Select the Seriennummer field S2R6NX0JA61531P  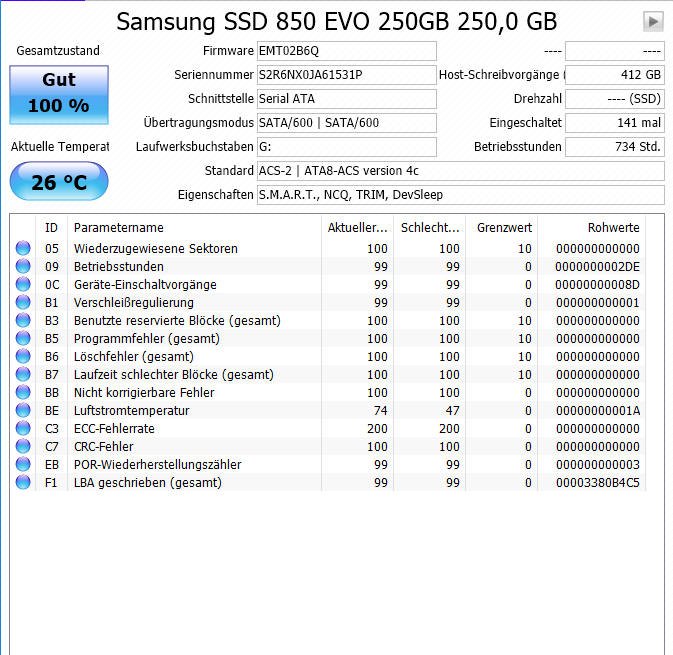pyautogui.click(x=347, y=75)
